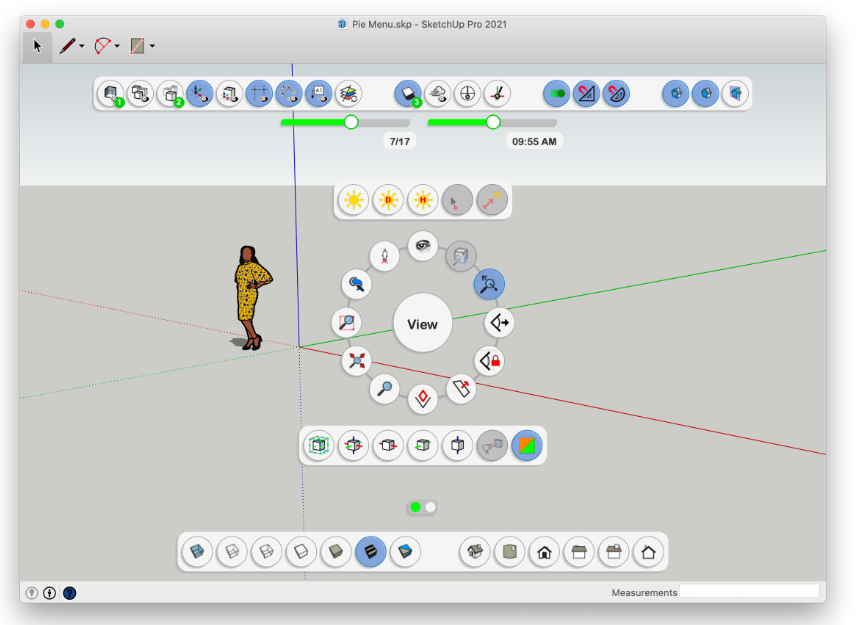Expand the Rectangle tool dropdown arrow
The image size is (856, 625).
pyautogui.click(x=152, y=46)
